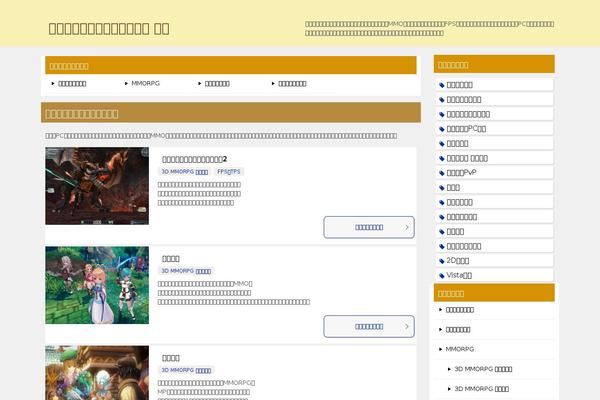The image size is (600, 400).
Task: Click the site title in the yellow header
Action: click(x=109, y=29)
